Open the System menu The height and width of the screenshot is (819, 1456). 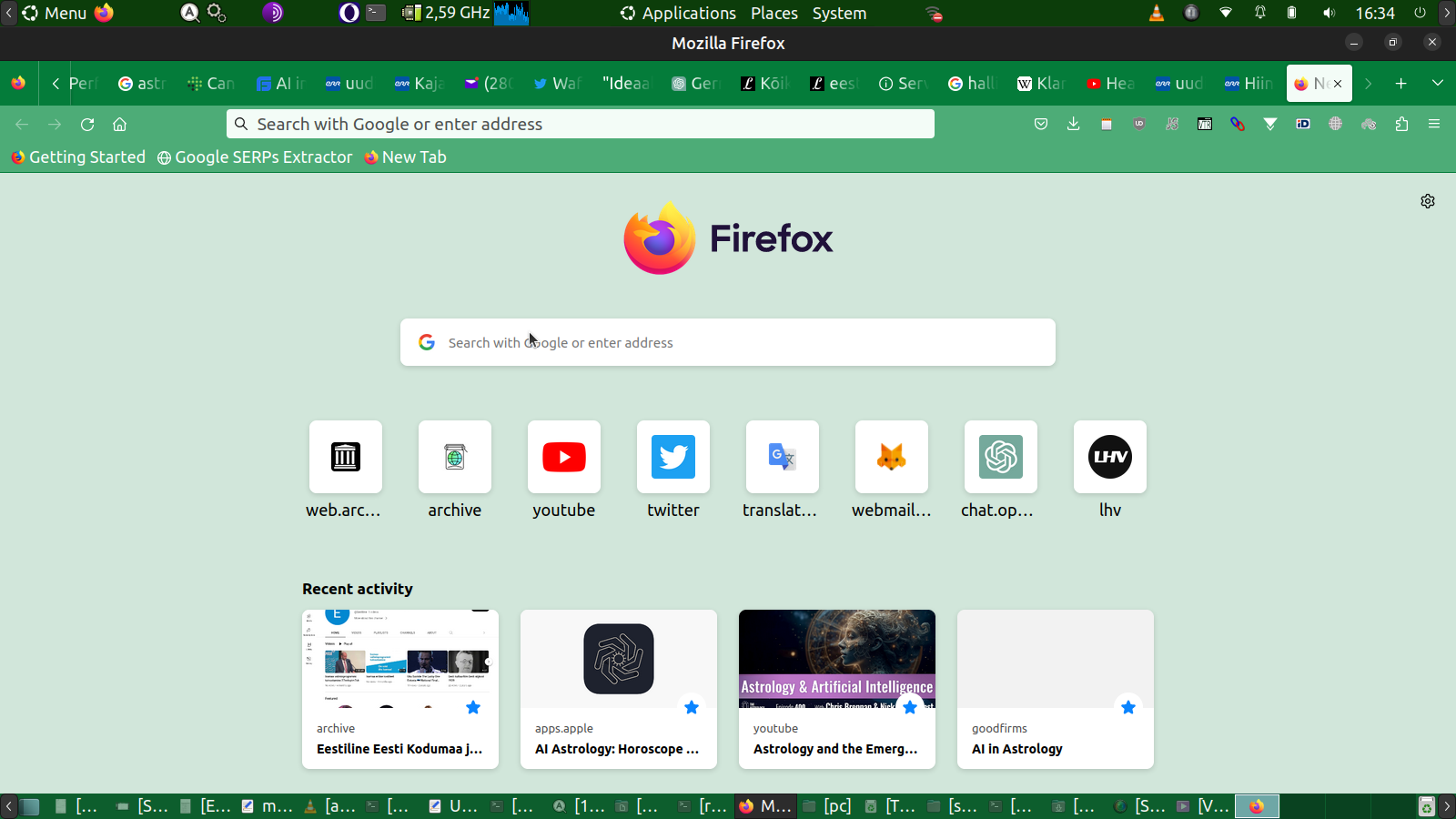[x=839, y=13]
